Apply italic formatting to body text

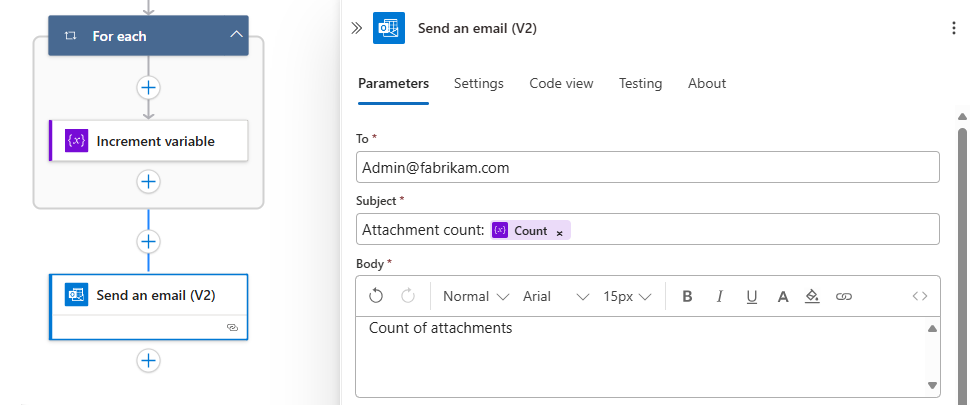pyautogui.click(x=719, y=296)
